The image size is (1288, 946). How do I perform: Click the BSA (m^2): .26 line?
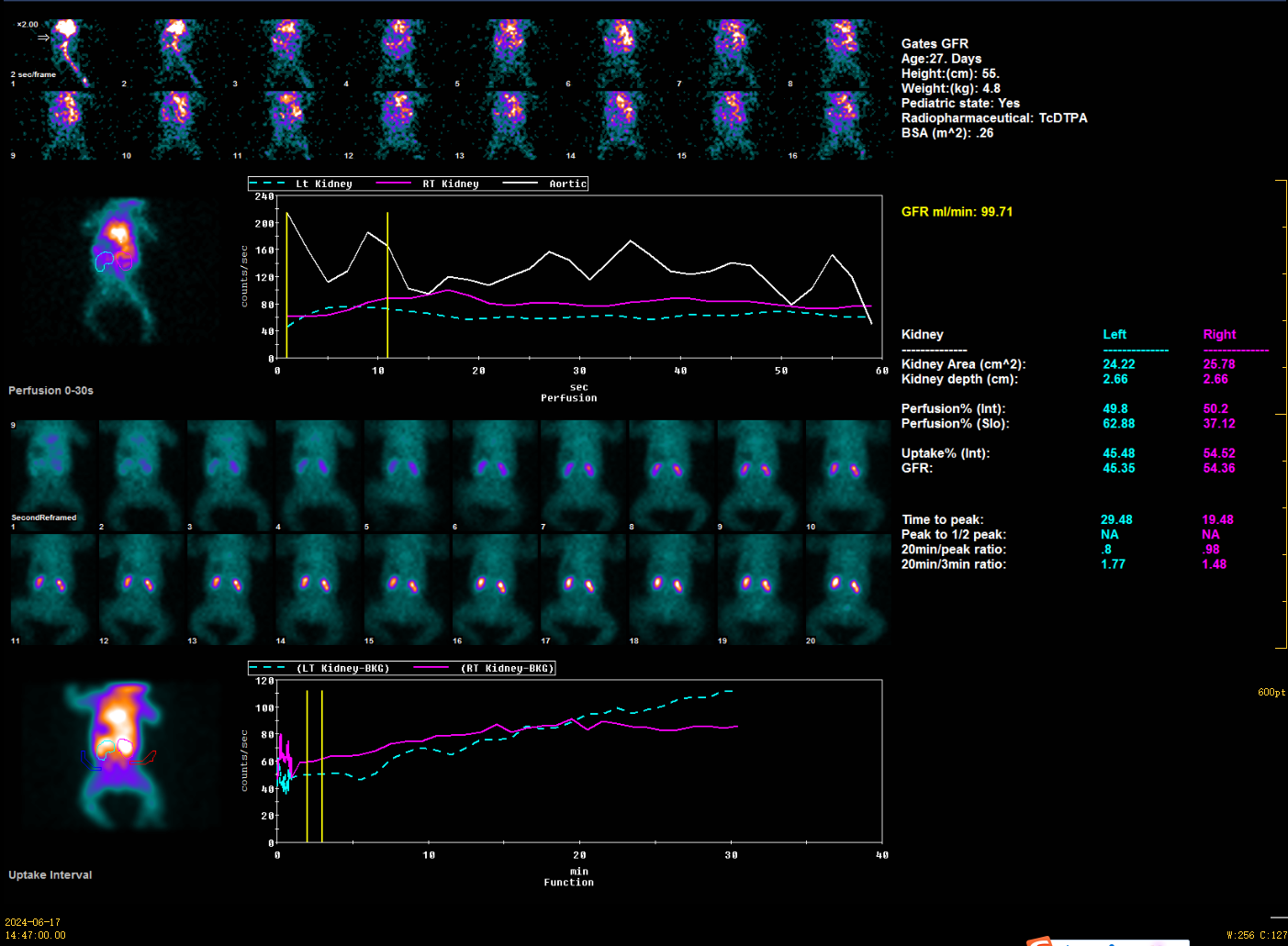947,132
